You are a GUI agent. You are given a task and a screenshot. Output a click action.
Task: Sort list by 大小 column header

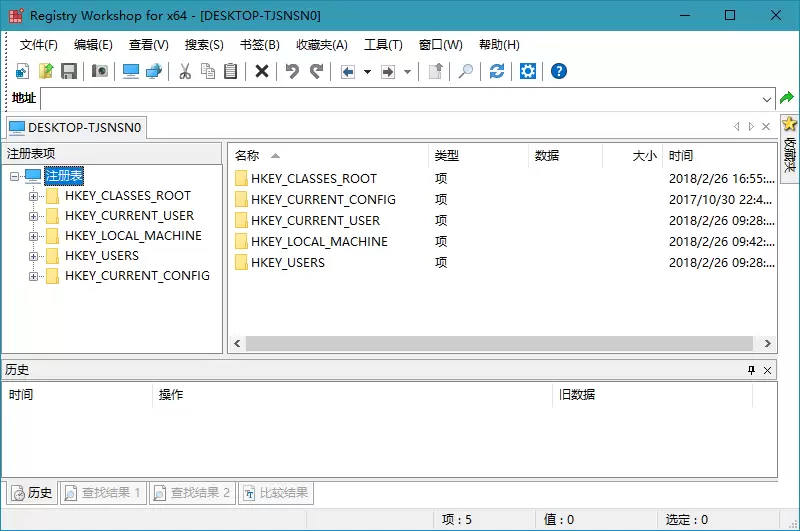(633, 156)
